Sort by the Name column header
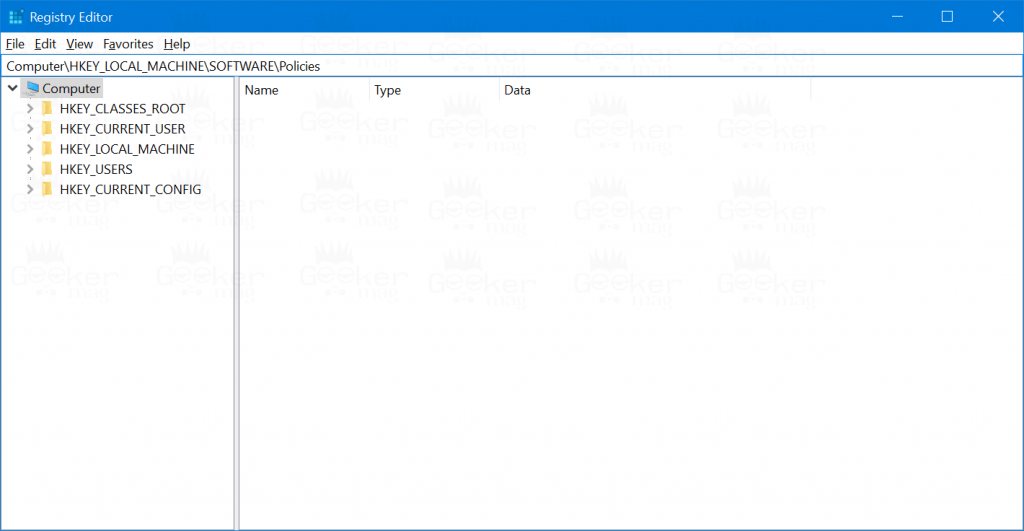Image resolution: width=1024 pixels, height=531 pixels. point(304,90)
